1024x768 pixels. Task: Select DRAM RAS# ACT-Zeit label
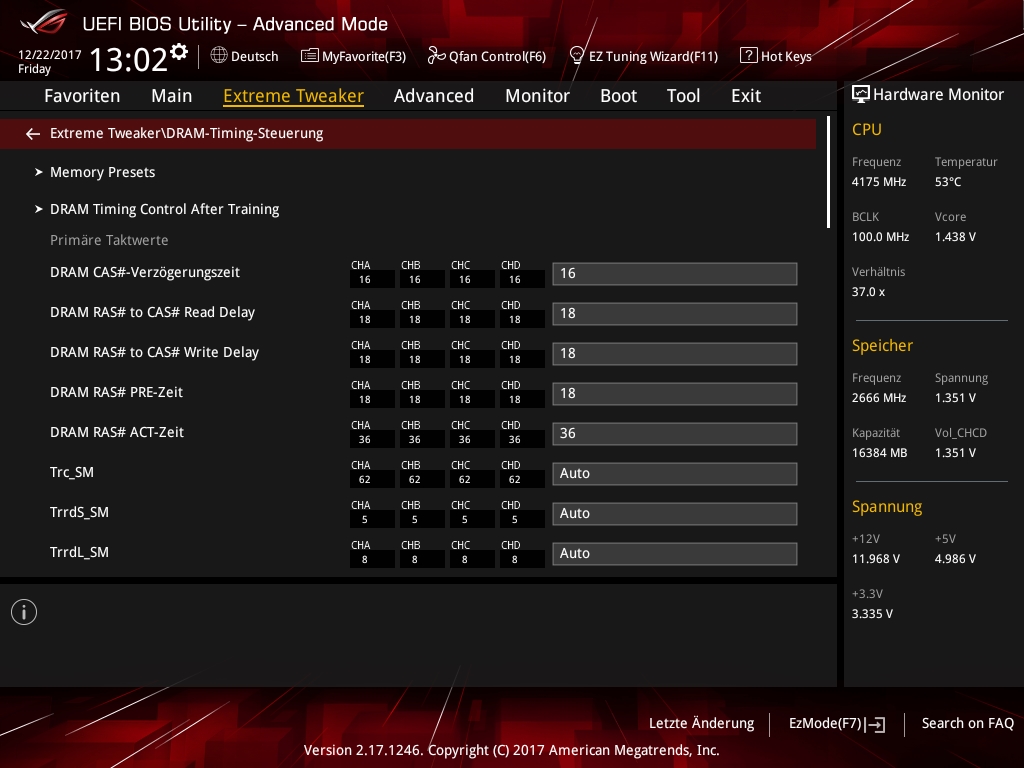(x=117, y=432)
